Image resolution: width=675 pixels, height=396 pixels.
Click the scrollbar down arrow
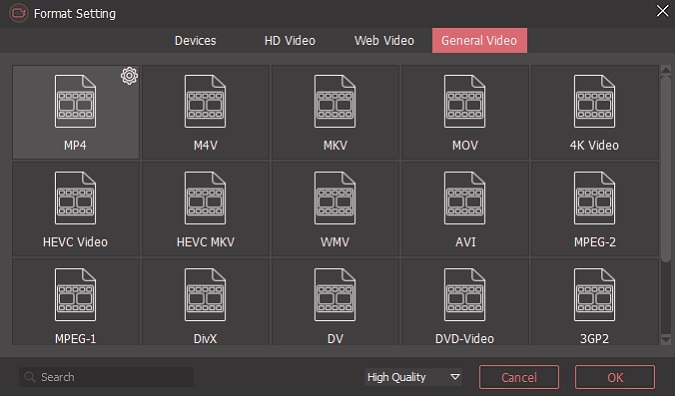pos(666,340)
